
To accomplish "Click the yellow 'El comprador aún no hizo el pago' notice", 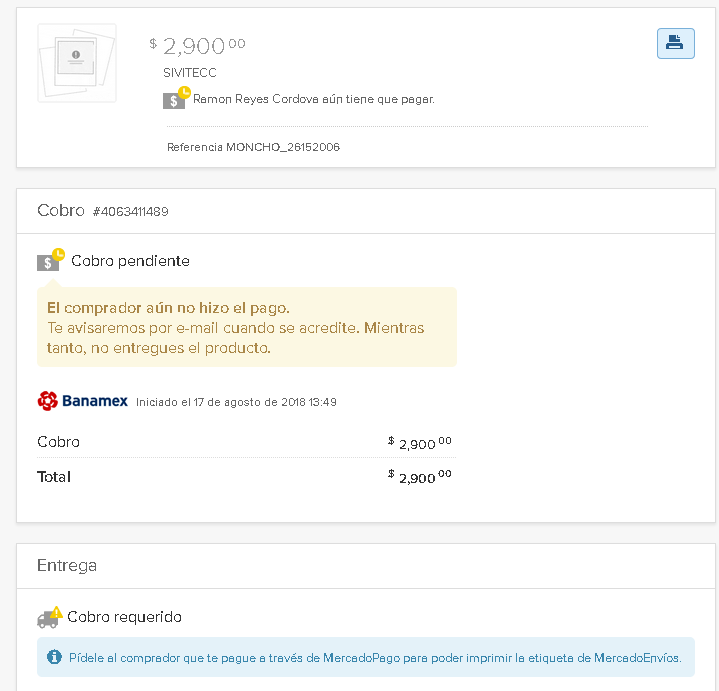I will coord(246,327).
